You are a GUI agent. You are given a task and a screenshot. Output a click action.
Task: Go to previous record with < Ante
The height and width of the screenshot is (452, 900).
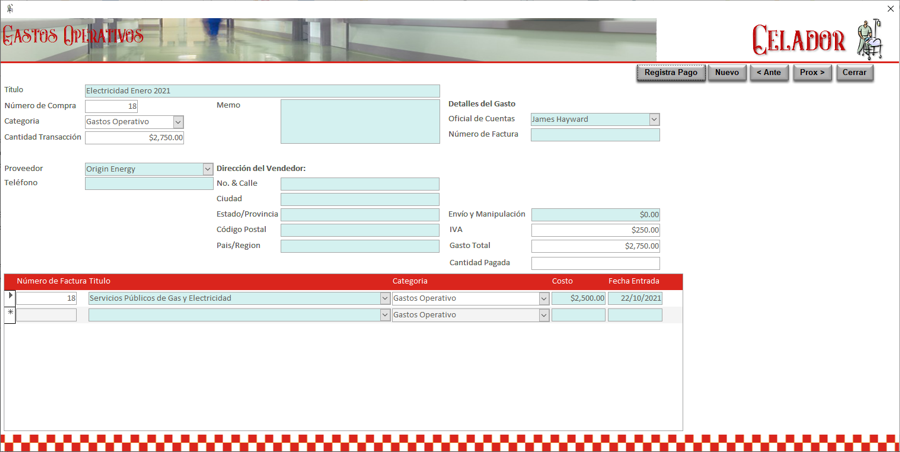(x=769, y=73)
